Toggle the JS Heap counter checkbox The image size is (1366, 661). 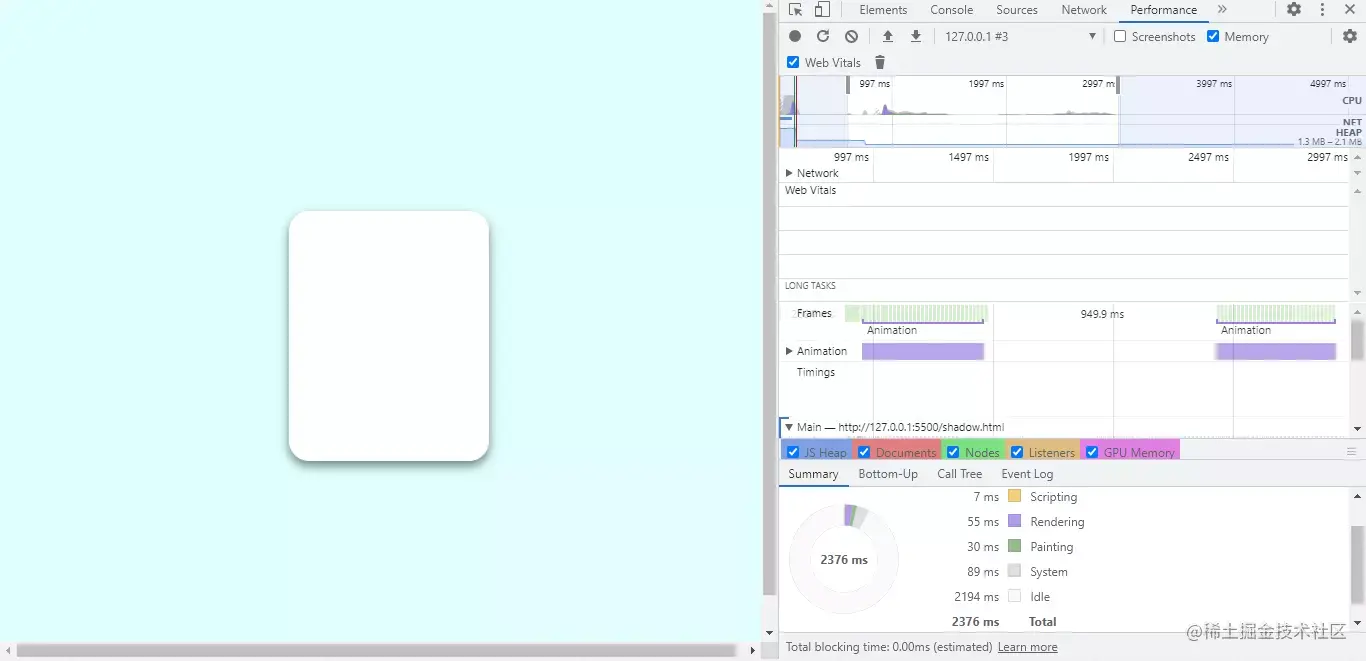coord(793,452)
